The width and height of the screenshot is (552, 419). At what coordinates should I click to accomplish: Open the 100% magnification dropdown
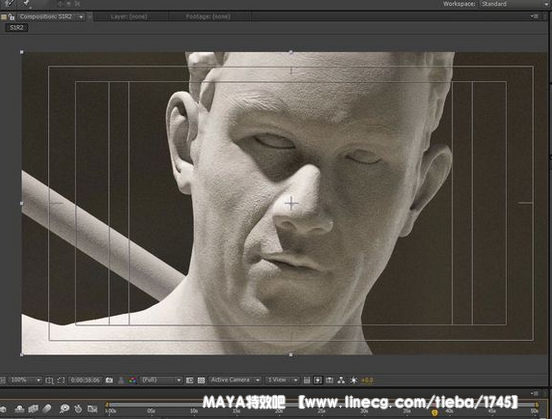[24, 380]
